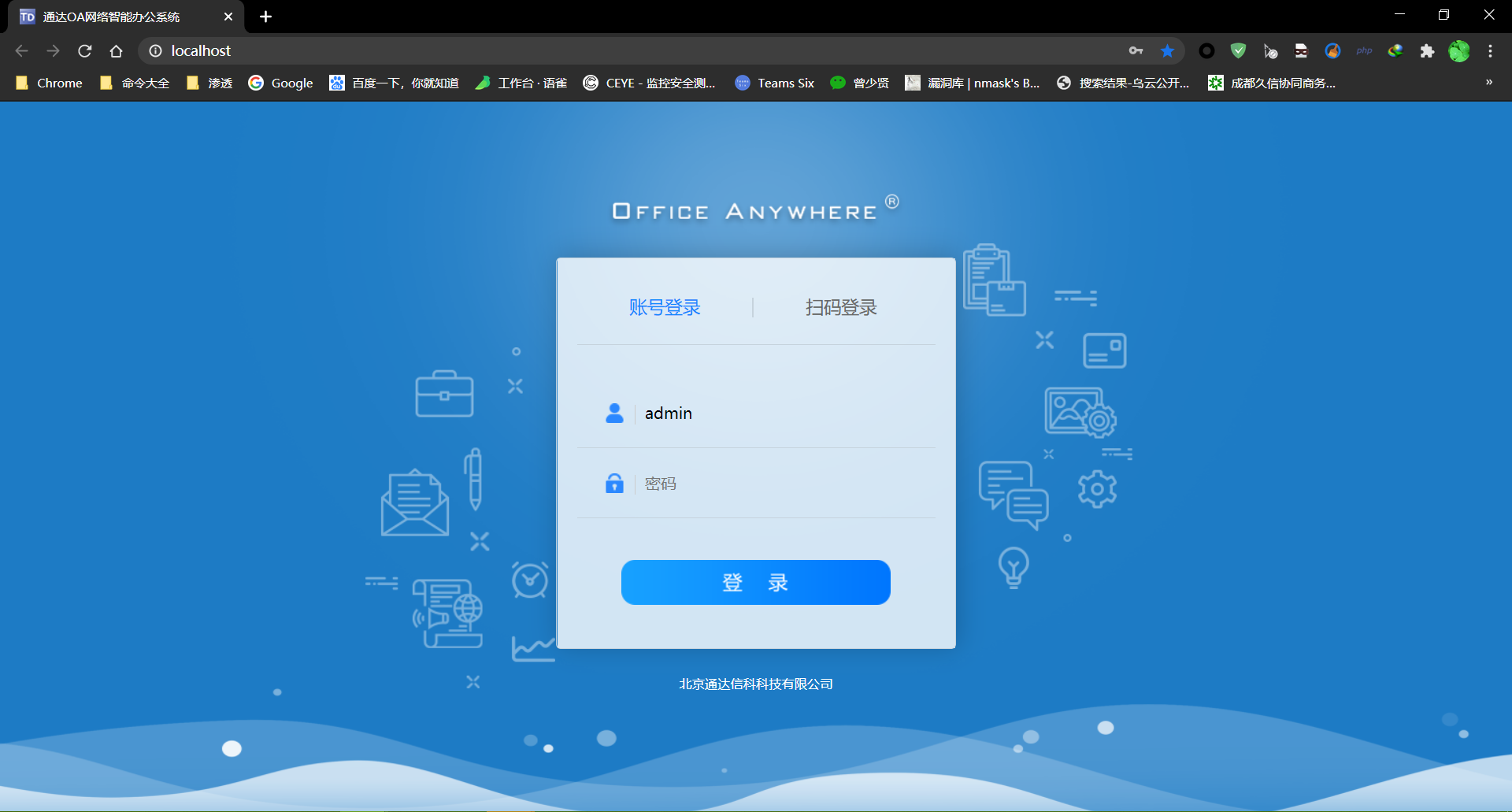1512x812 pixels.
Task: Open the 漏洞库 nmask's bookmark
Action: [x=973, y=83]
